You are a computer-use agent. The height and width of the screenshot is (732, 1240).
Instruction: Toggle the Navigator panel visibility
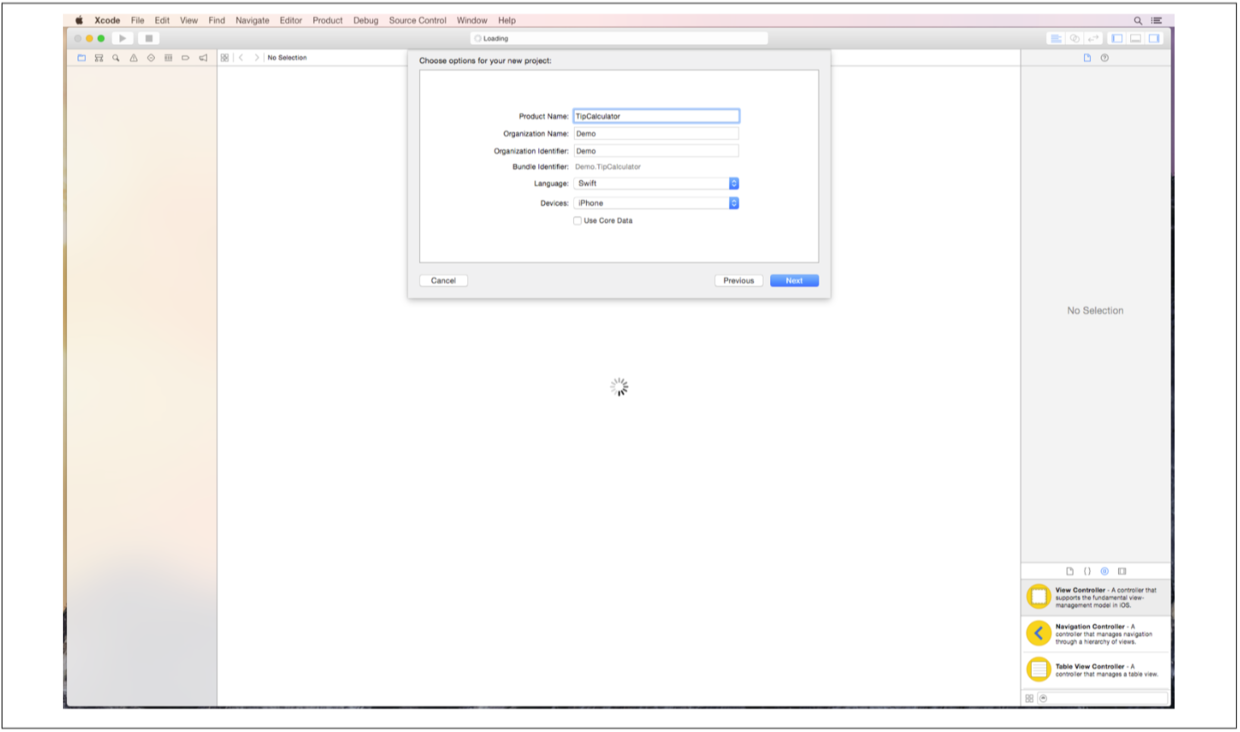coord(1117,38)
